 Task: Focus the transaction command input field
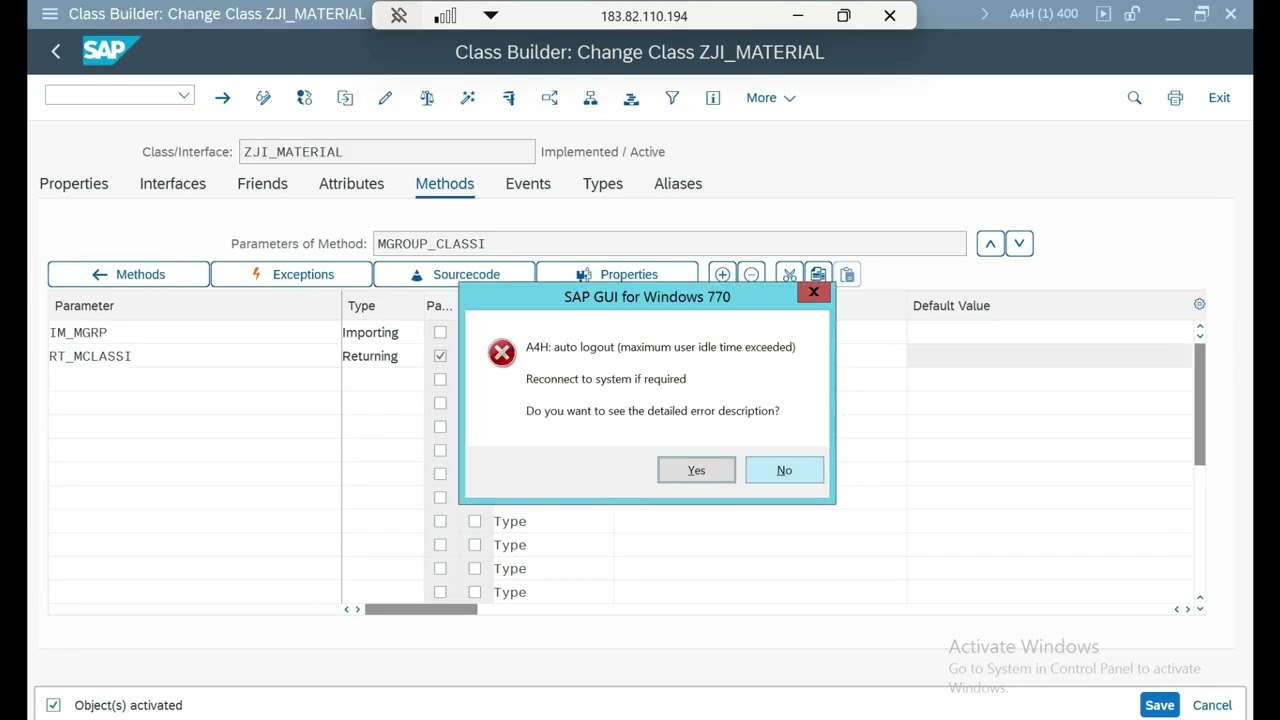[x=119, y=95]
